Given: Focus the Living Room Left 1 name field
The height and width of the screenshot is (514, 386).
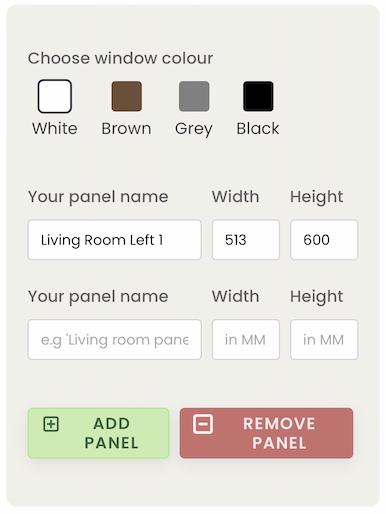Looking at the screenshot, I should pyautogui.click(x=115, y=240).
